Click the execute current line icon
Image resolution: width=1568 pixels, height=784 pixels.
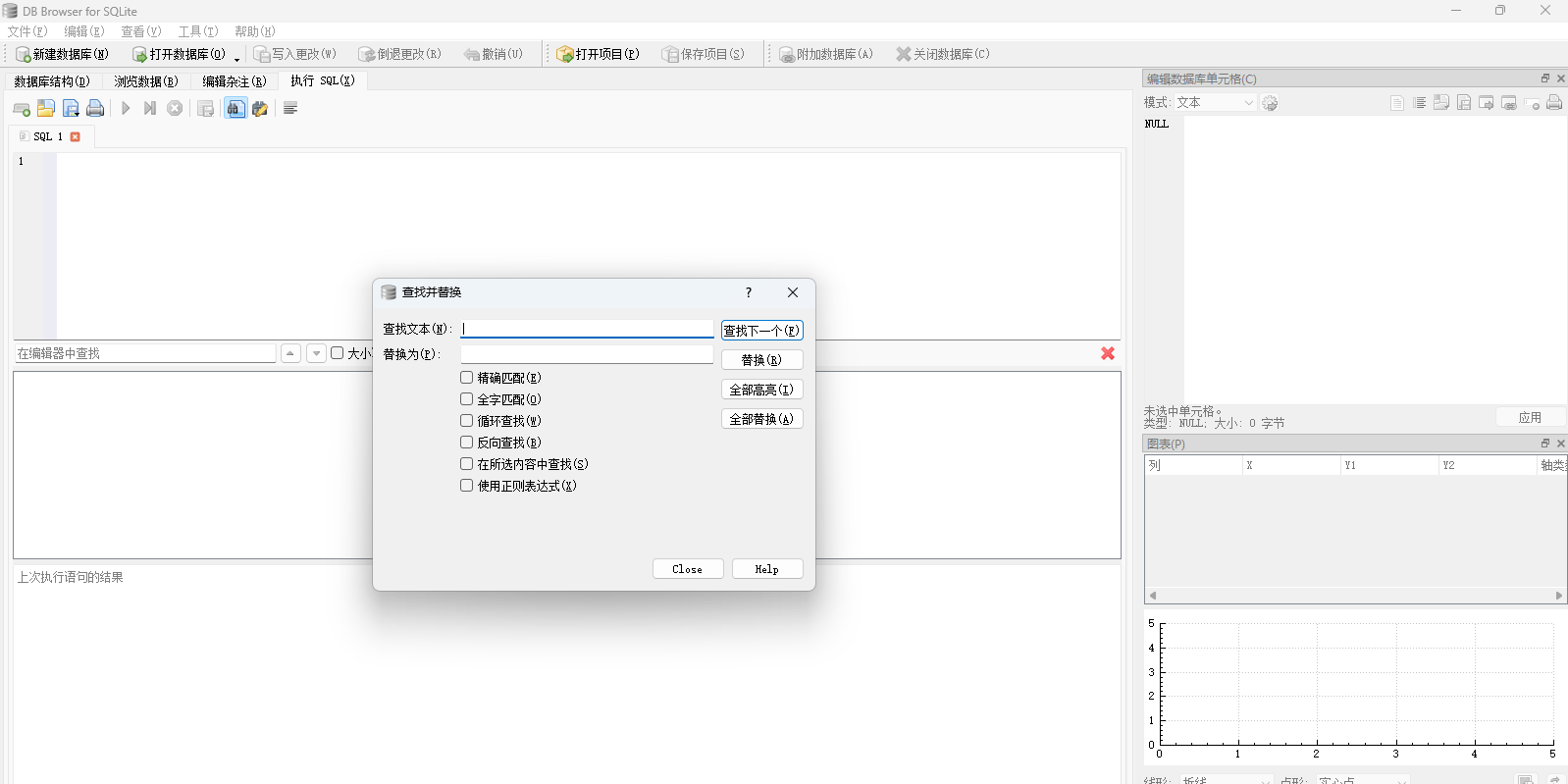coord(150,109)
